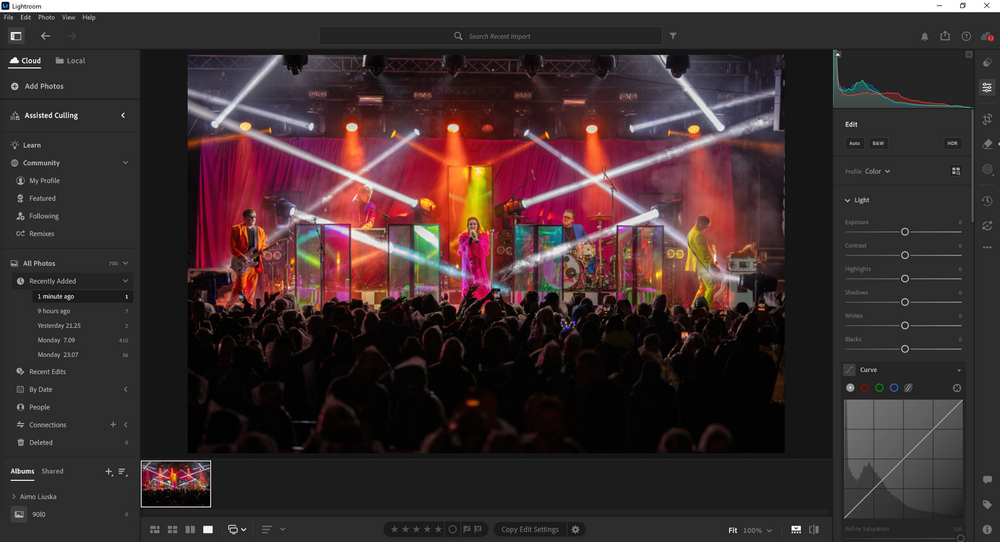The height and width of the screenshot is (542, 1000).
Task: Toggle the left panel sidebar icon
Action: click(16, 36)
